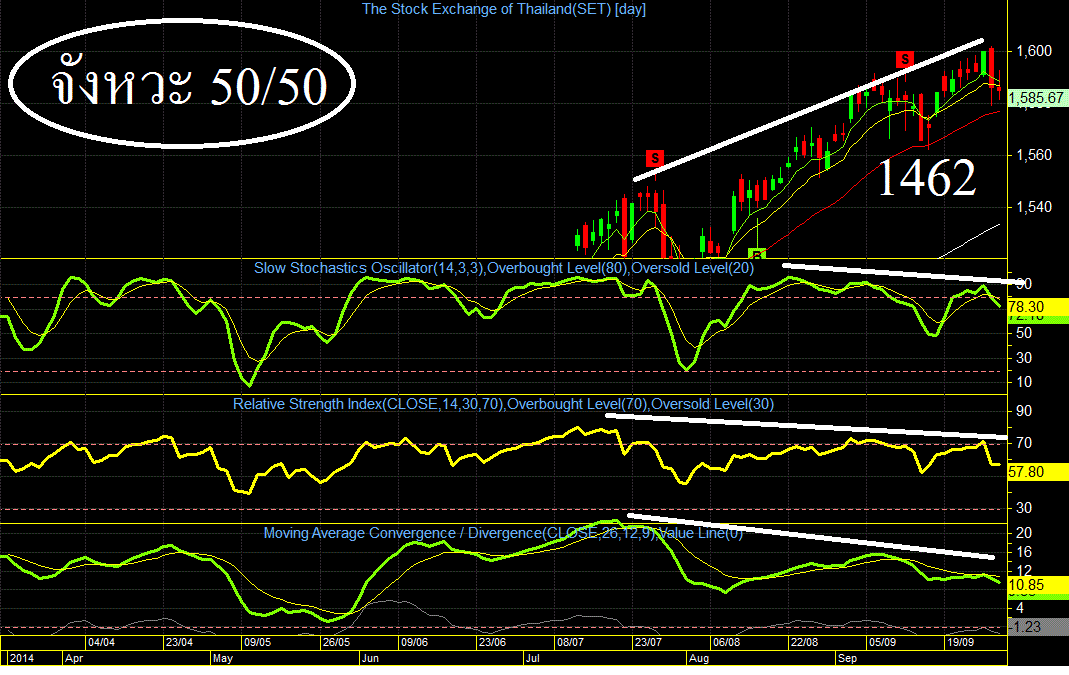Click the MACD value tag 10.85
This screenshot has width=1069, height=675.
click(x=1038, y=585)
